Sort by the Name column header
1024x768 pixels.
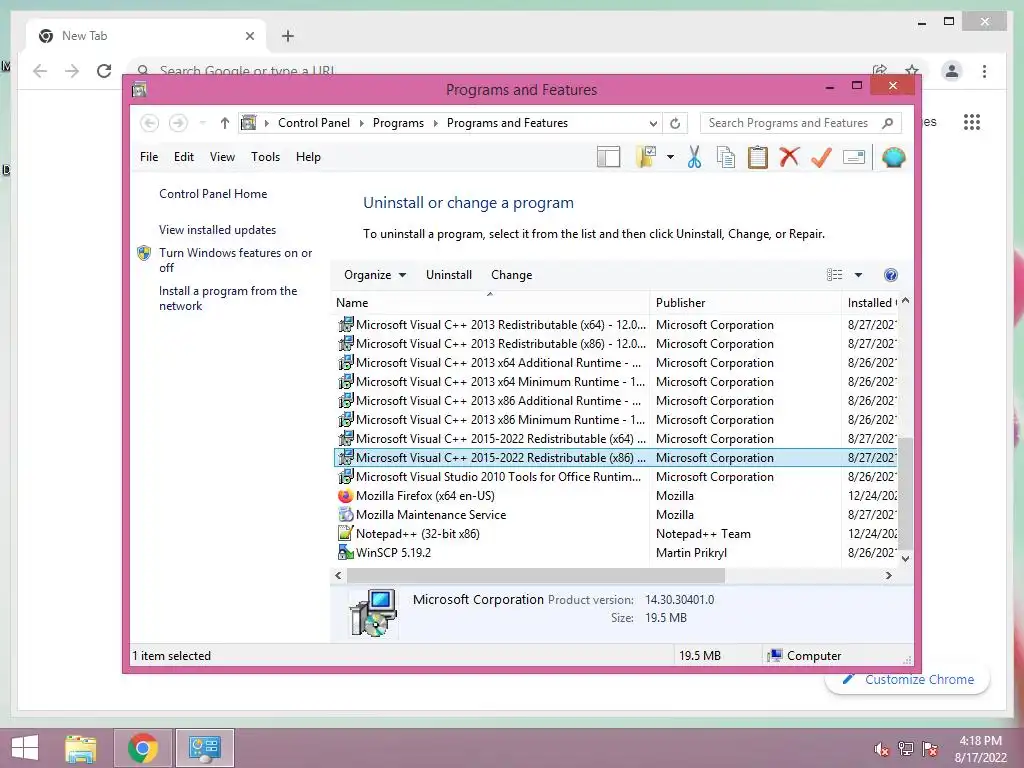point(490,303)
